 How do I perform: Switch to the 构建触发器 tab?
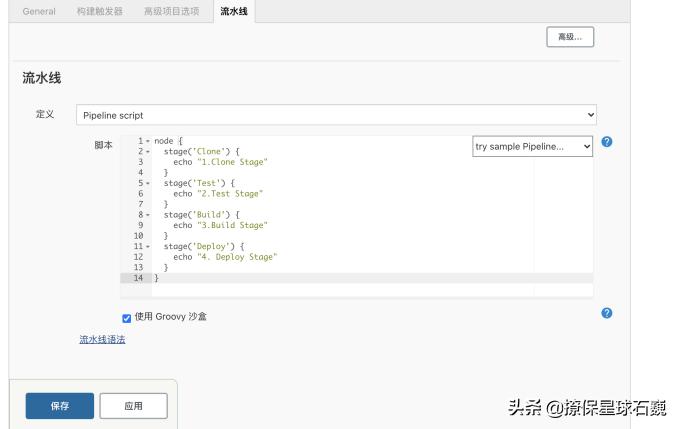pyautogui.click(x=100, y=11)
